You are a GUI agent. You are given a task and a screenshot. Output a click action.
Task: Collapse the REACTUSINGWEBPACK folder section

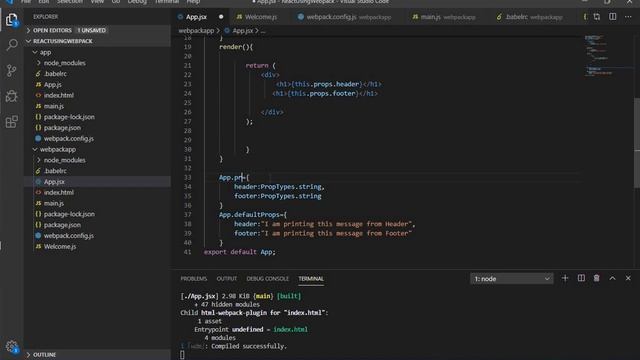[x=97, y=41]
